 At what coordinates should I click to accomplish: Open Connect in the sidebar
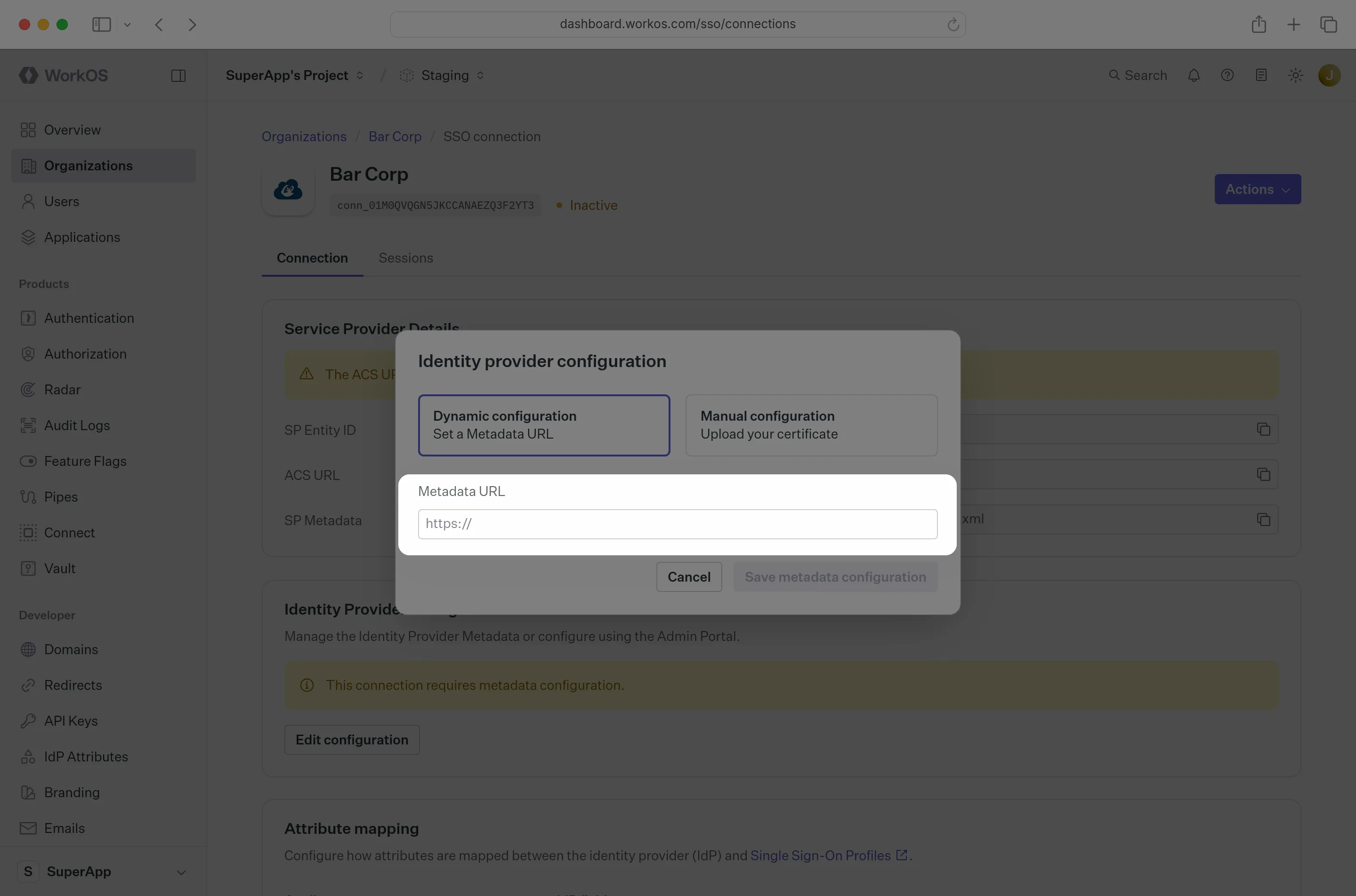[104, 533]
